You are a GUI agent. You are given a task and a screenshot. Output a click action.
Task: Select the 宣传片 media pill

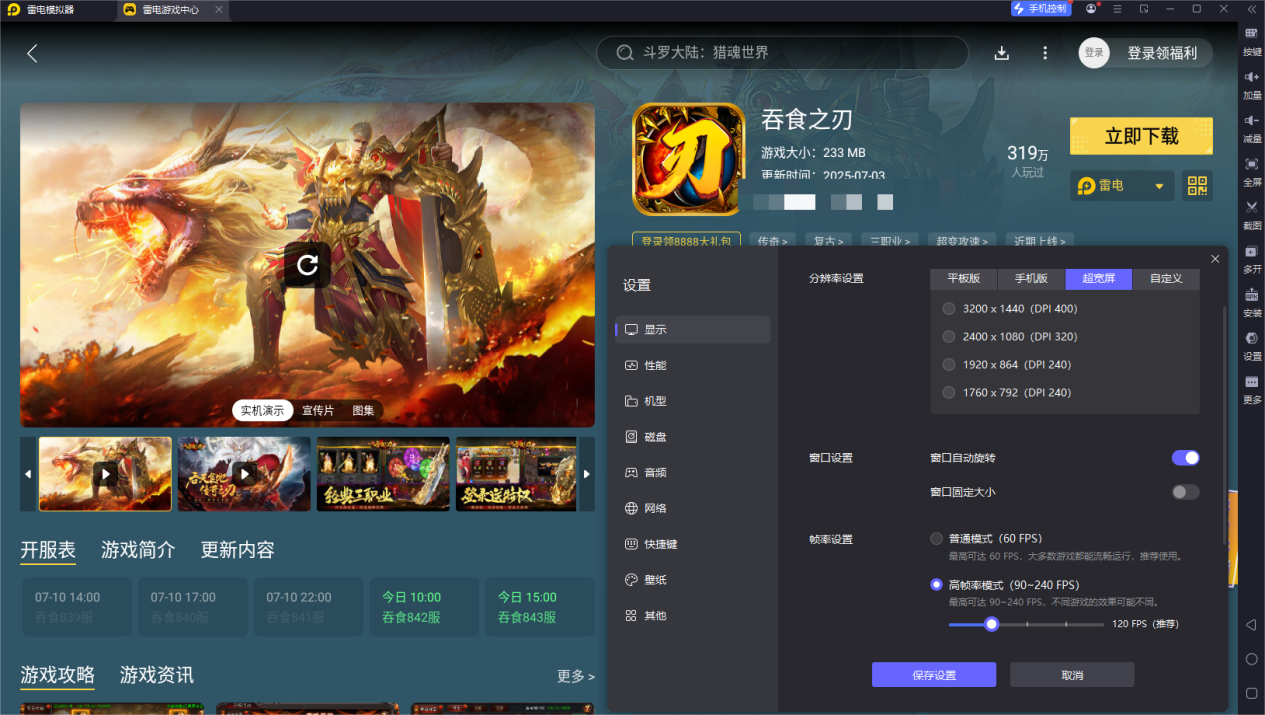click(x=318, y=410)
